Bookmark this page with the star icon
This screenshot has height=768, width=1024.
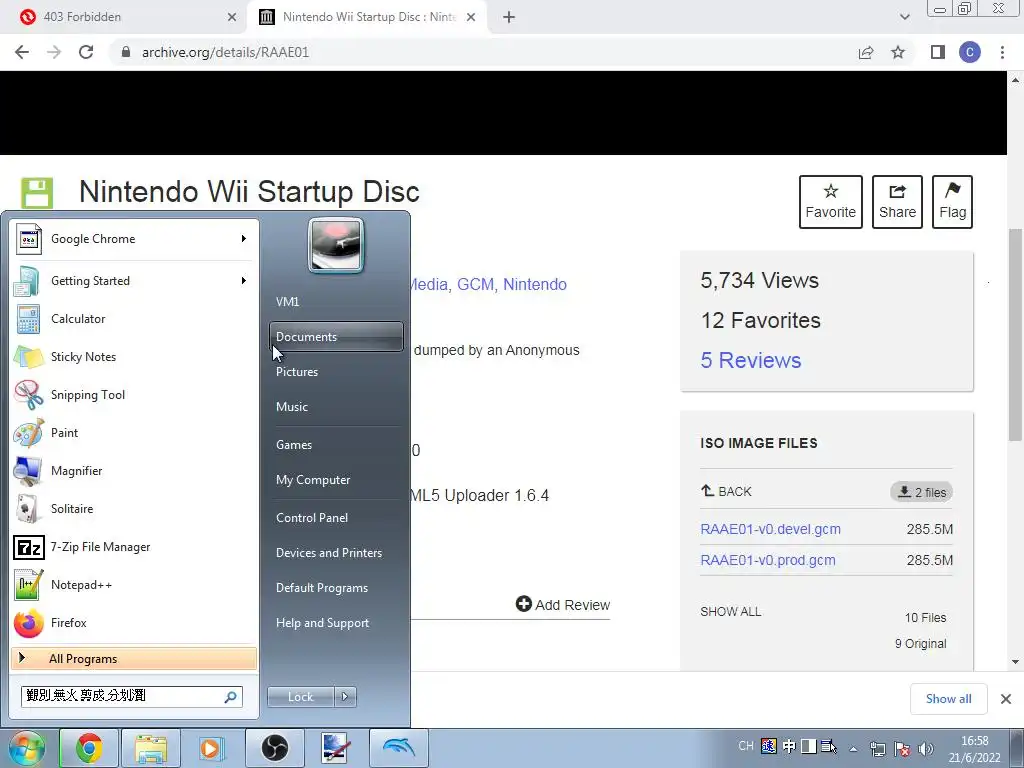click(898, 52)
